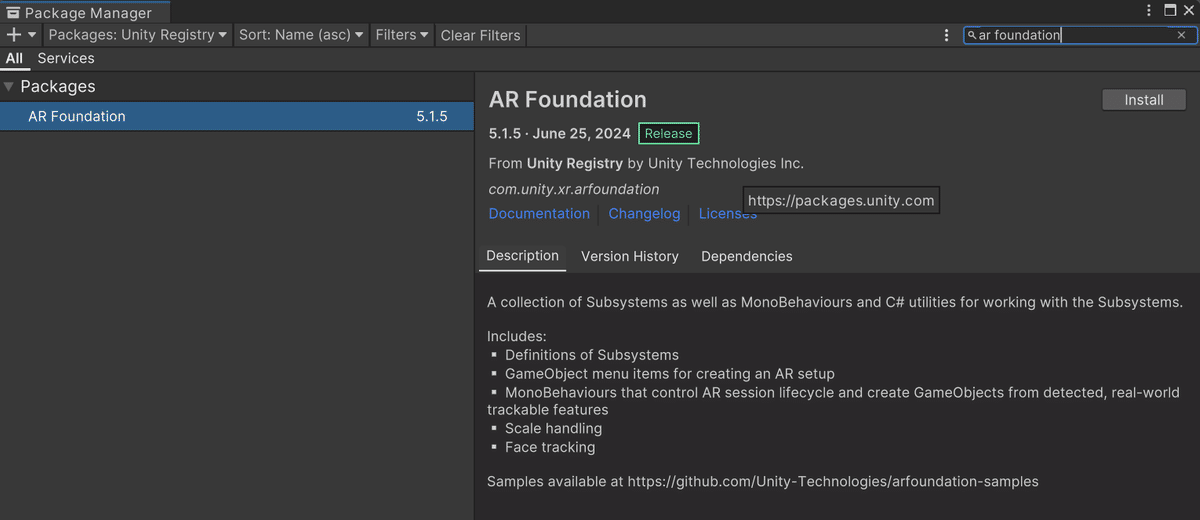Screen dimensions: 1200x520
Task: Click the AR Foundation title heading
Action: (x=568, y=100)
